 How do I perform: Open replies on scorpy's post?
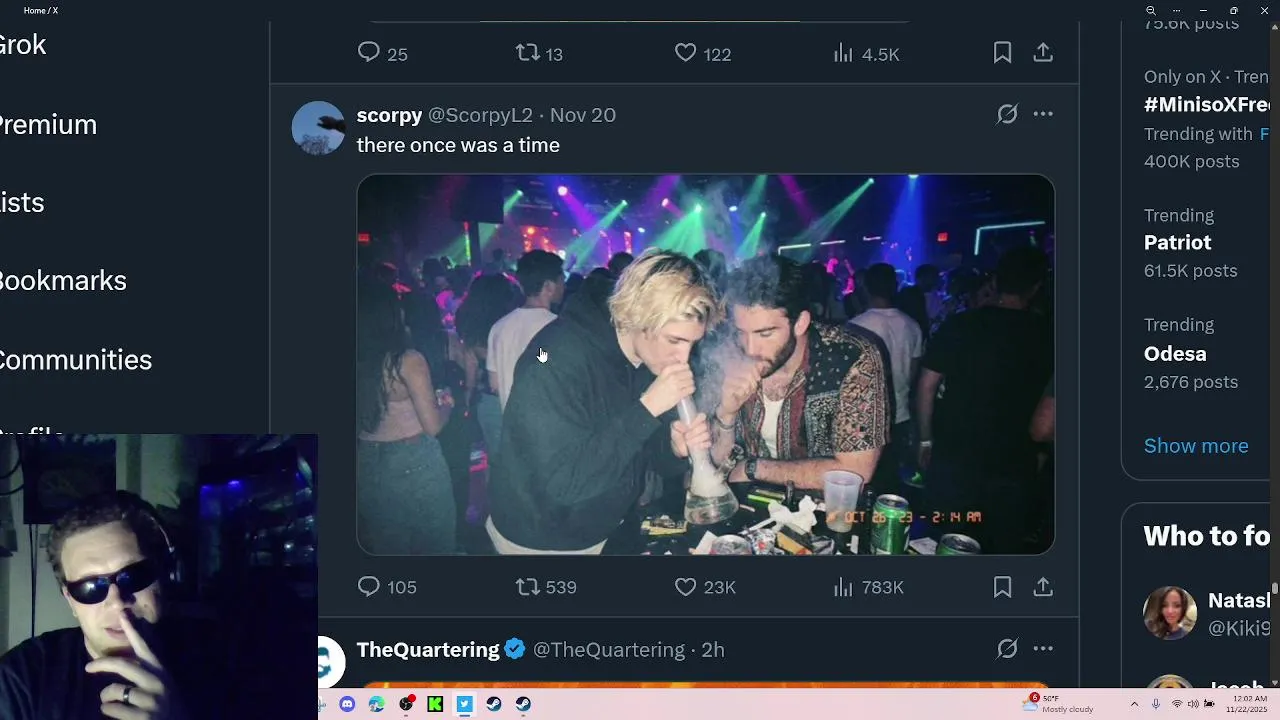[x=369, y=587]
